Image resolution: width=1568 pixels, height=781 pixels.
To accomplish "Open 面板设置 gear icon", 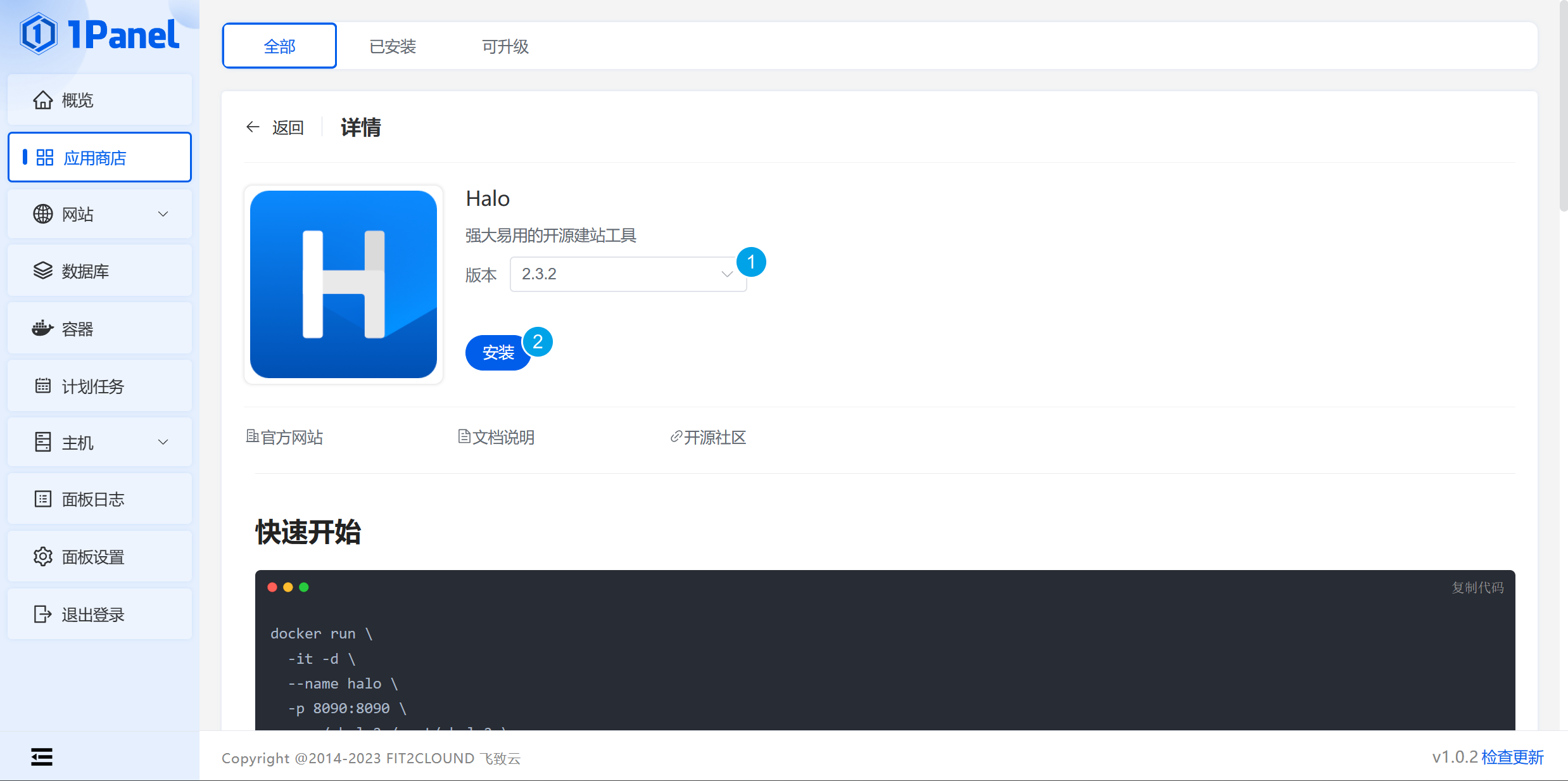I will pos(43,557).
